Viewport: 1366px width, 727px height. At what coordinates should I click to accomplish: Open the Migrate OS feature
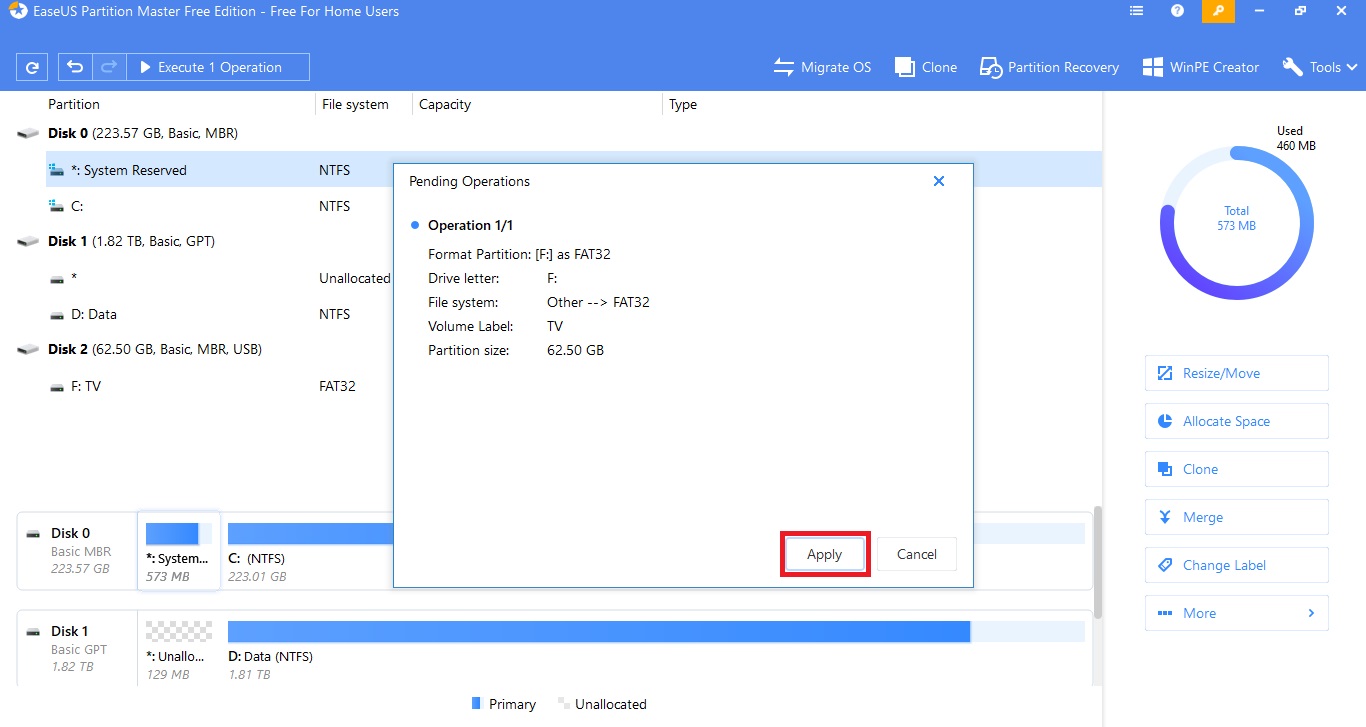coord(822,66)
